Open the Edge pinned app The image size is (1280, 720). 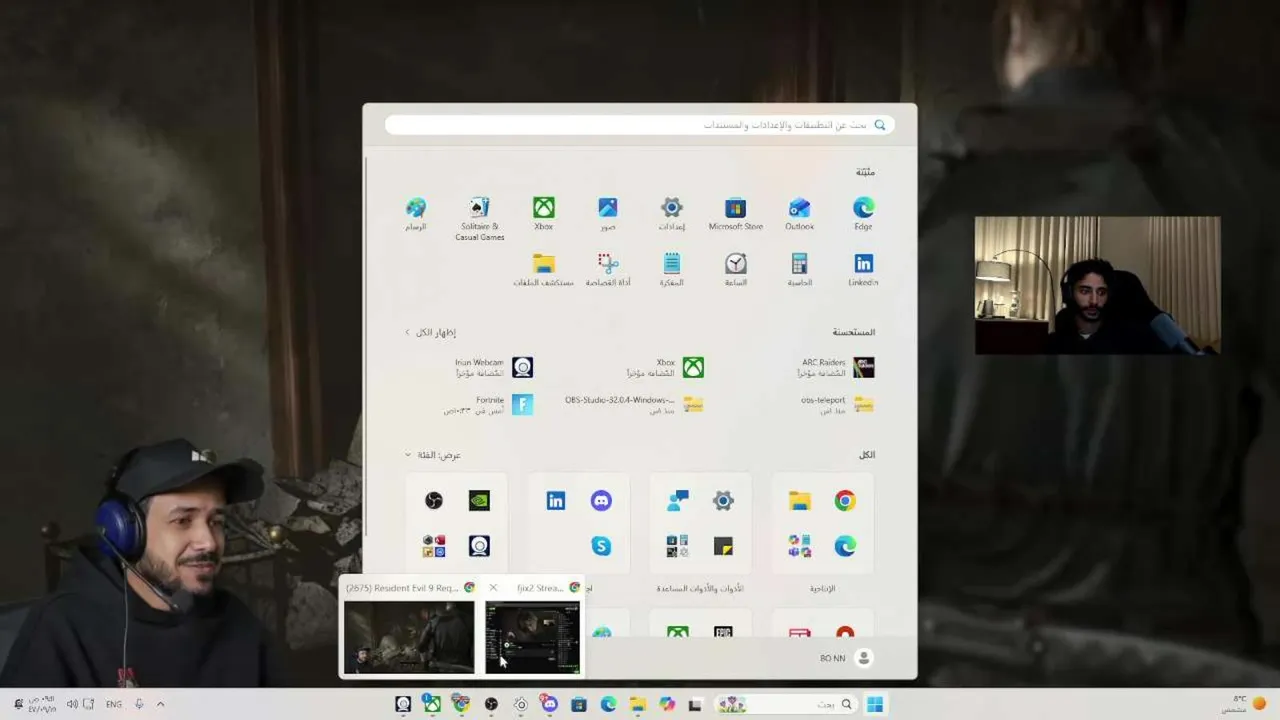click(863, 213)
